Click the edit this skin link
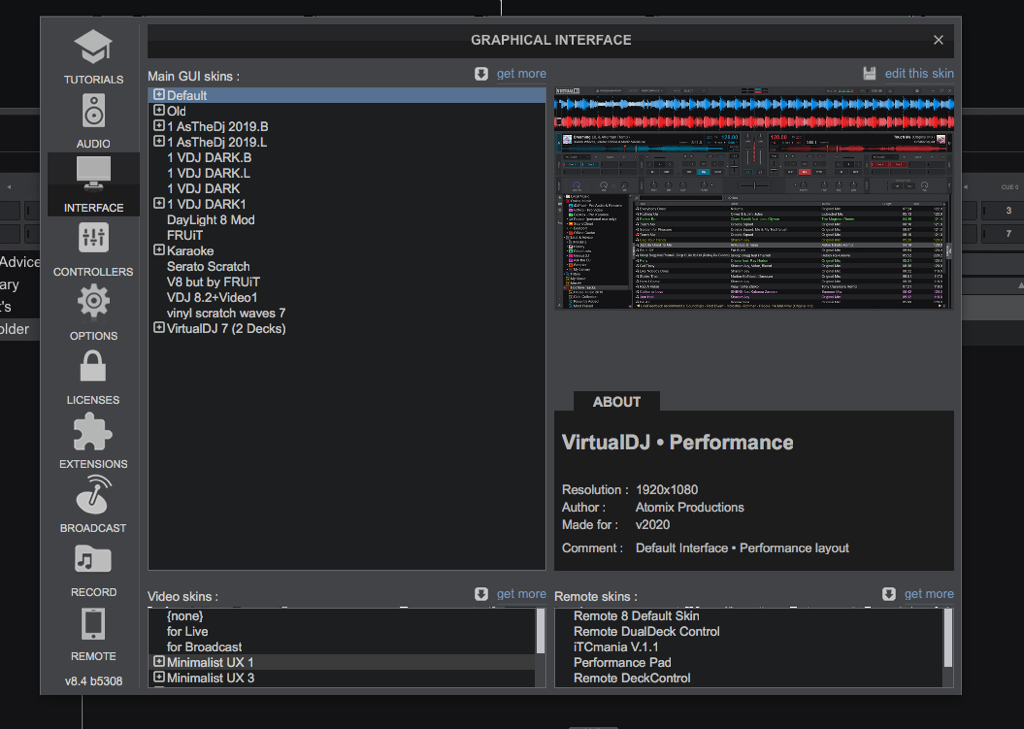This screenshot has width=1024, height=729. (919, 73)
